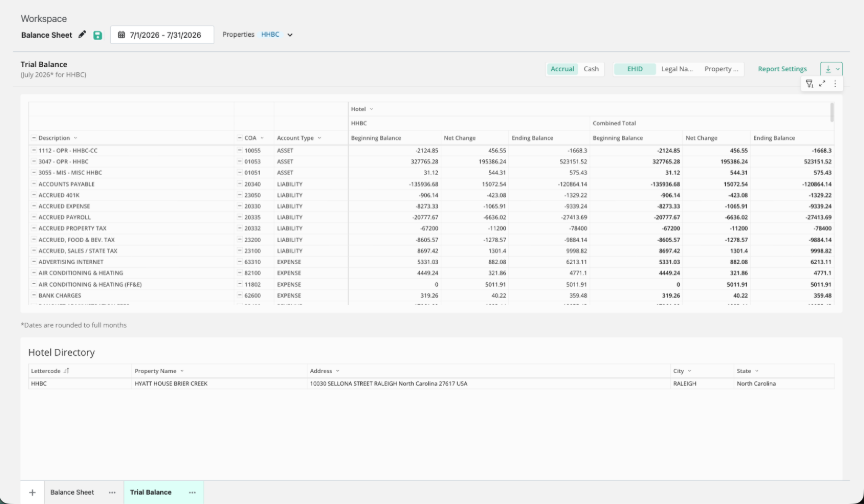The width and height of the screenshot is (864, 504).
Task: Click the ACCRUED, FOOD & BEV. TAX row label
Action: tap(77, 240)
